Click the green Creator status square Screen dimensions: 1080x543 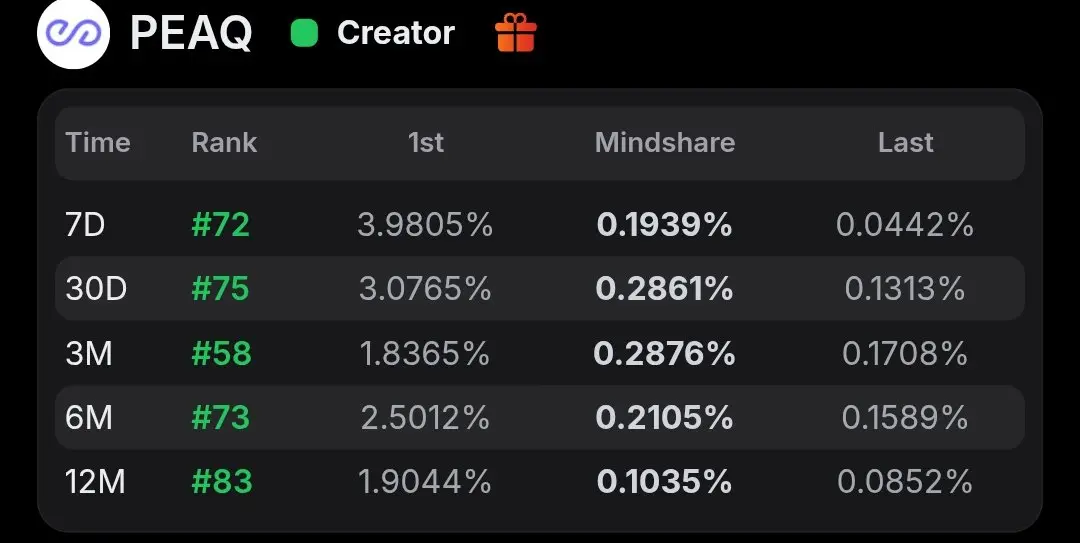click(304, 33)
